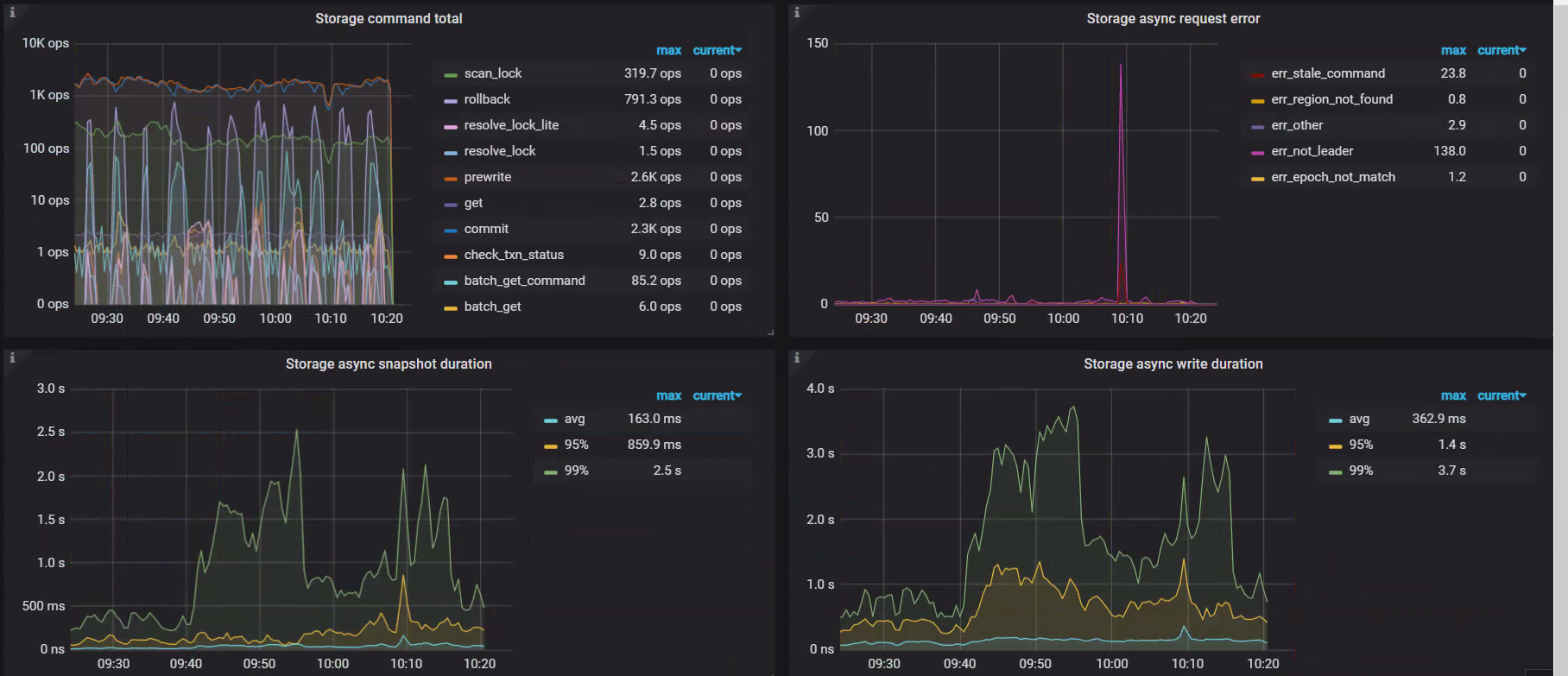Sort write duration legend by current column

[x=1501, y=395]
